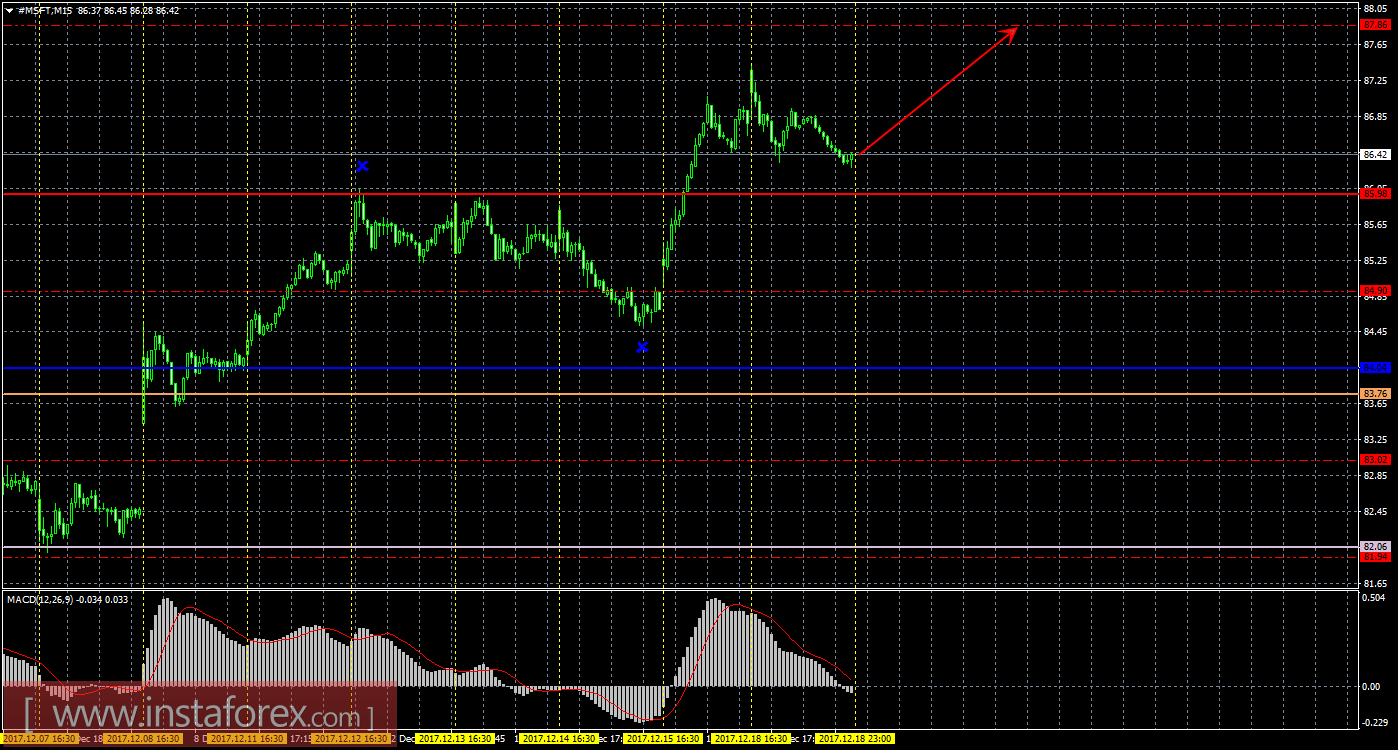Click the -0.229 value on the MACD scale
1398x750 pixels.
[1374, 723]
